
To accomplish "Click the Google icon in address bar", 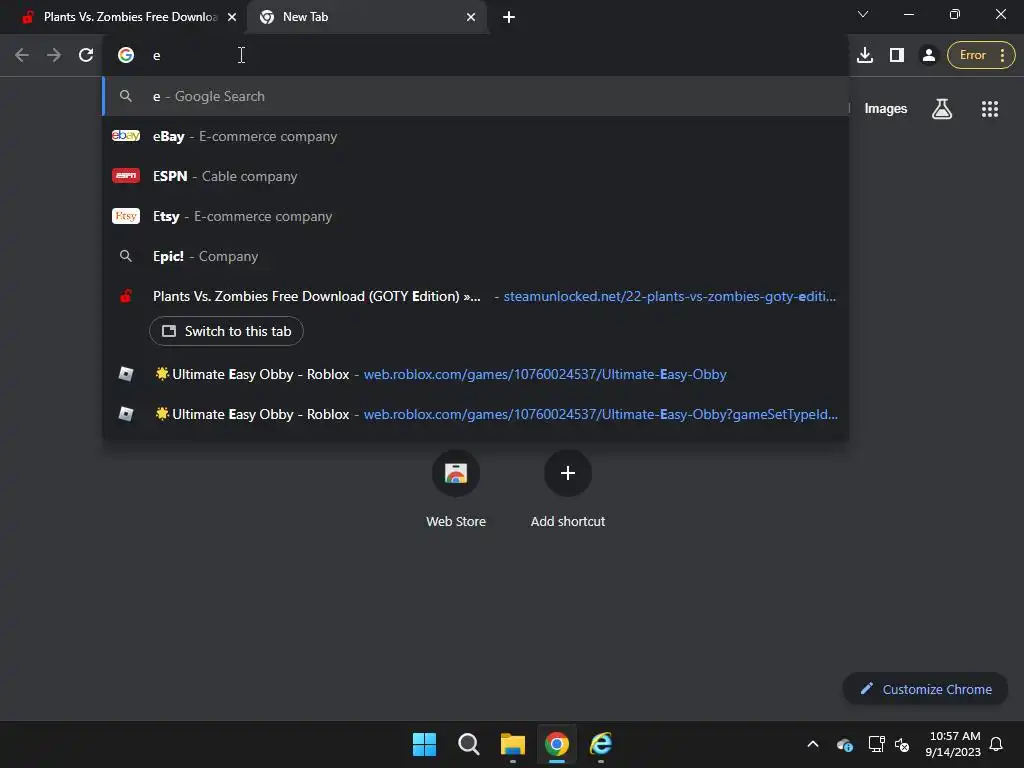I will tap(126, 56).
